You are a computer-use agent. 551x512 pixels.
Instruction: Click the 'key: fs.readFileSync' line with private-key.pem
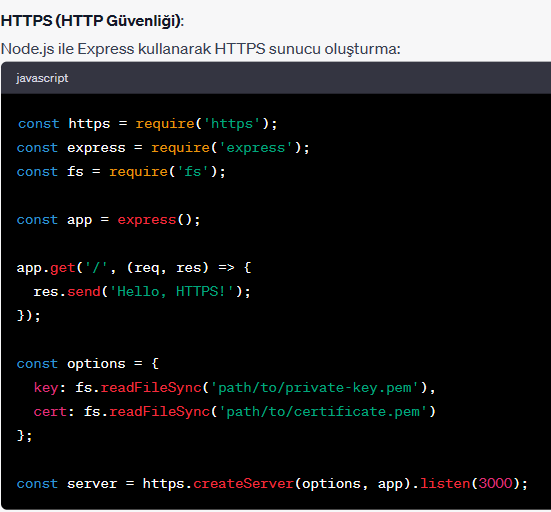click(x=235, y=388)
